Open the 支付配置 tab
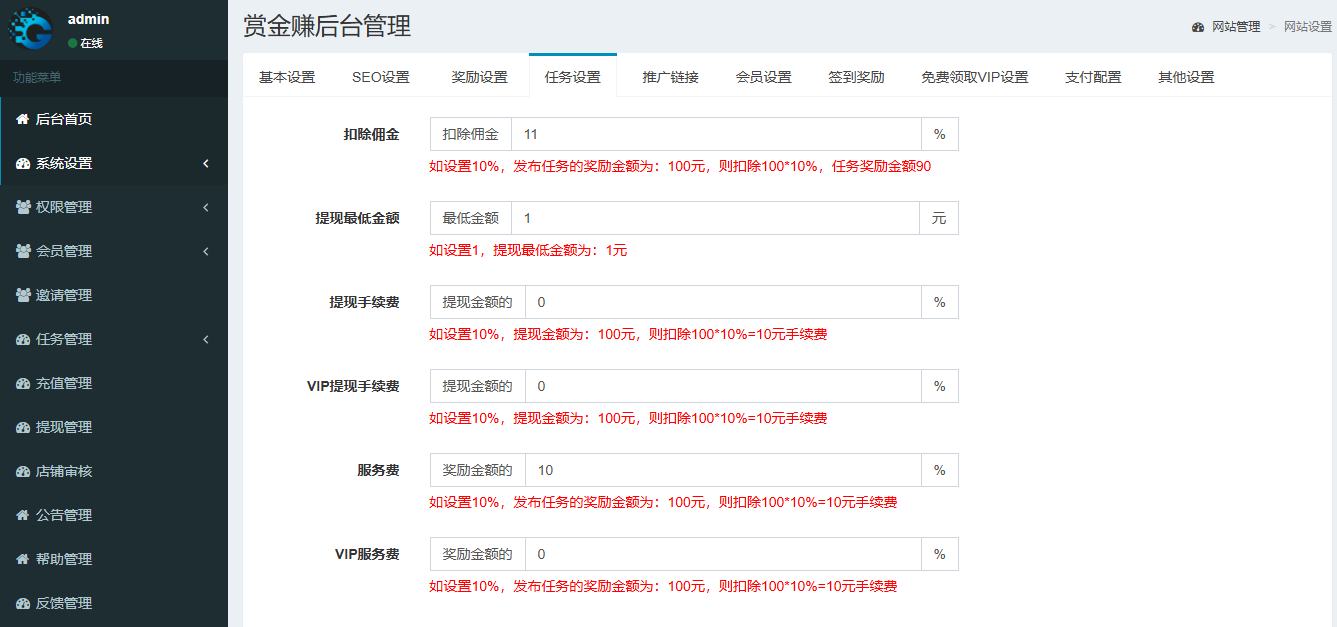 click(1093, 75)
